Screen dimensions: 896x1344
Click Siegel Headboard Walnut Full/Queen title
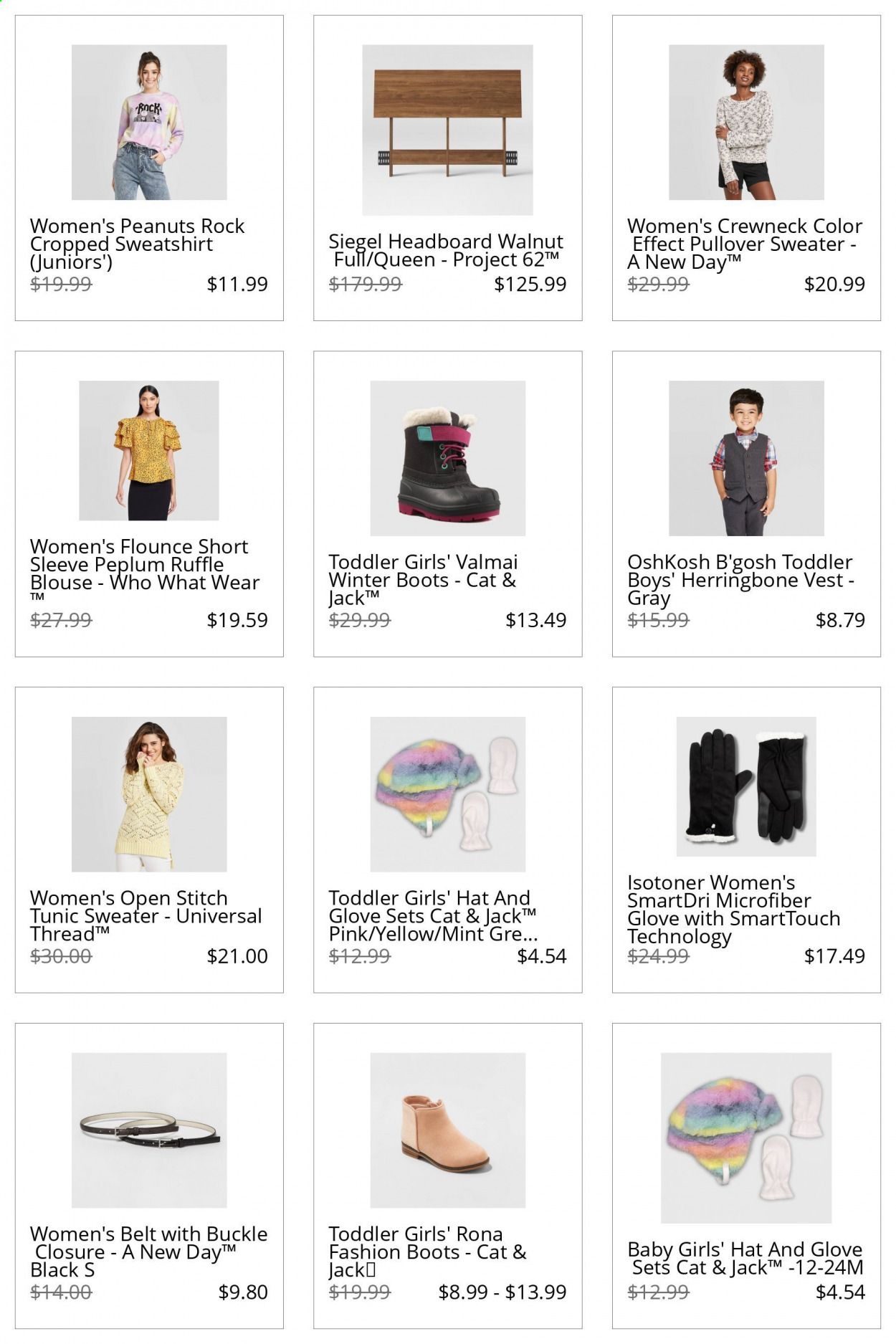click(446, 250)
